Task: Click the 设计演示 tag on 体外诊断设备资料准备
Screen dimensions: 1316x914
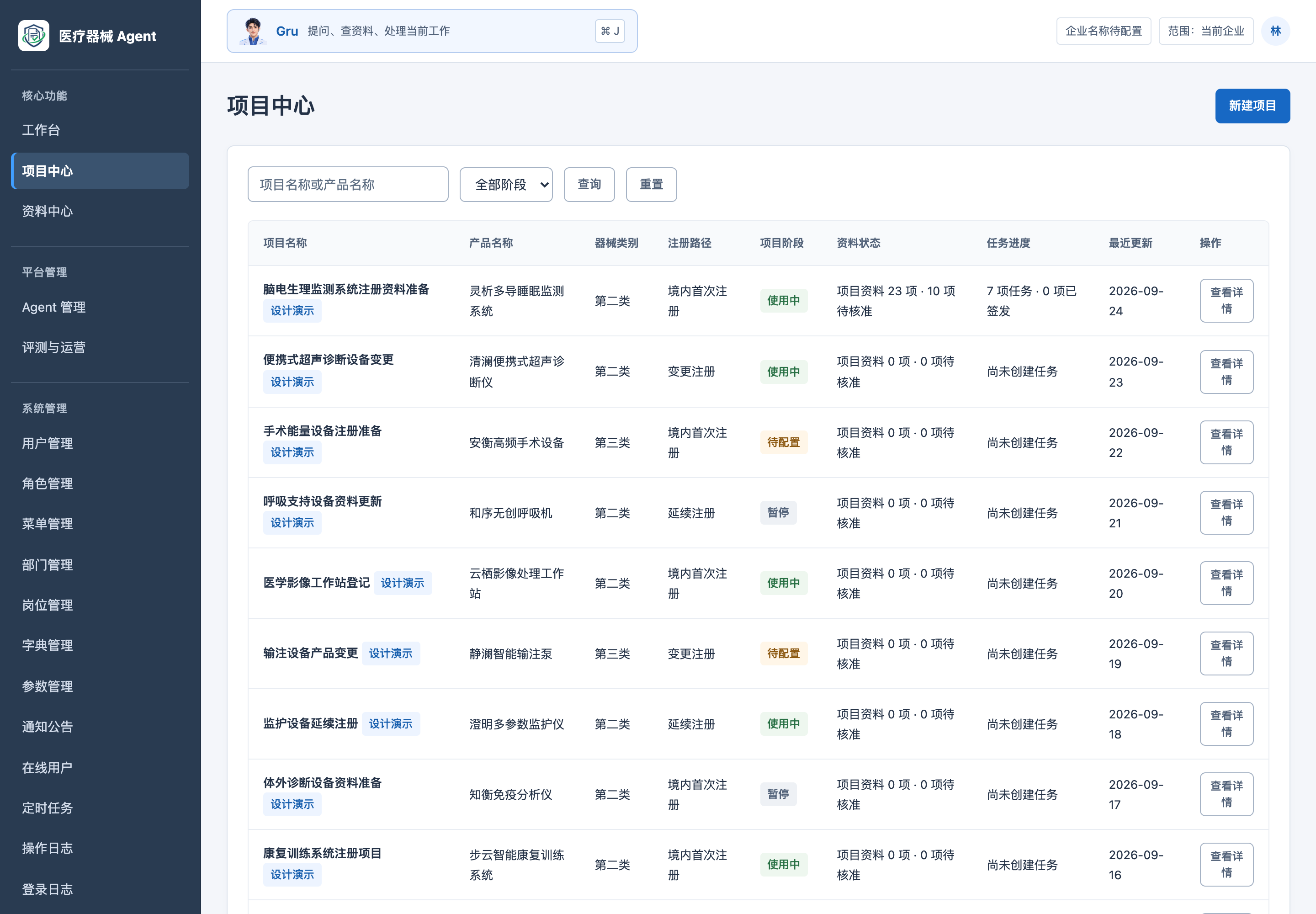Action: [292, 804]
